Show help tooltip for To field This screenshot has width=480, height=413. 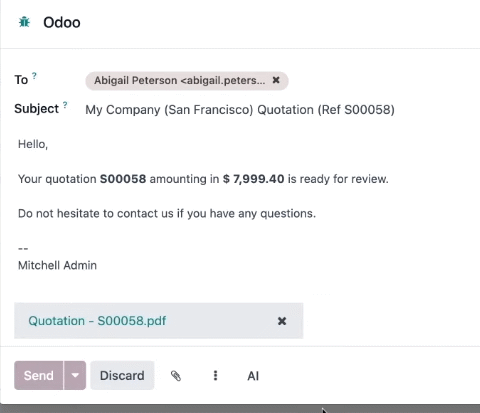[34, 76]
